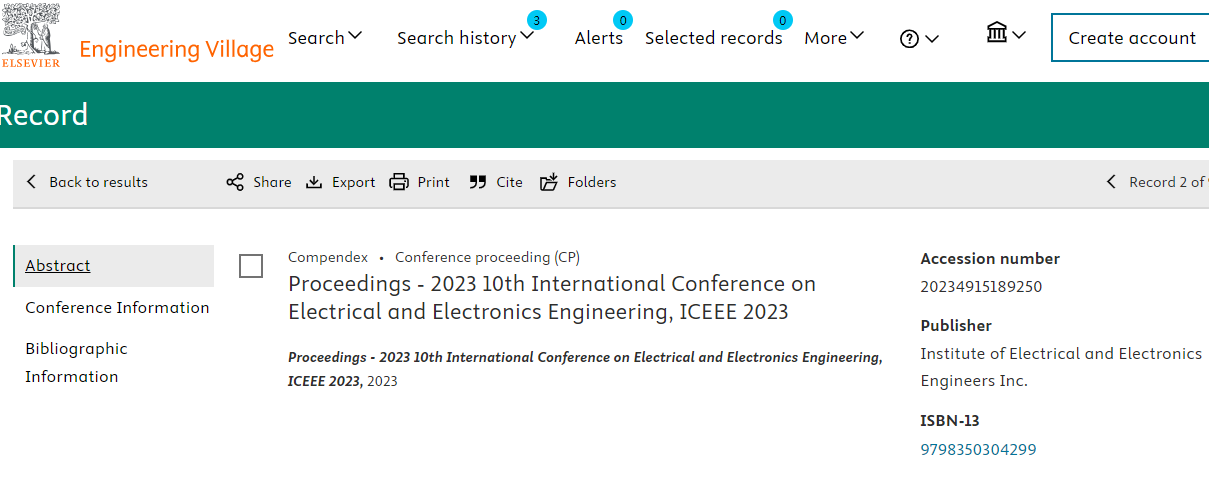Click the Publisher heading
This screenshot has height=490, width=1209.
956,326
